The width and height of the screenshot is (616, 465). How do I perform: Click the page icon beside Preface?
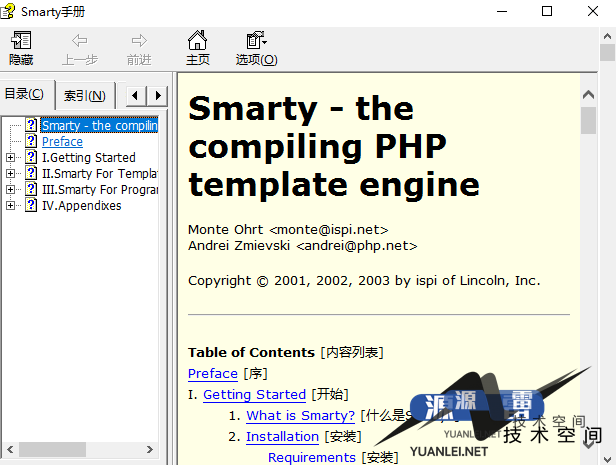pos(31,141)
